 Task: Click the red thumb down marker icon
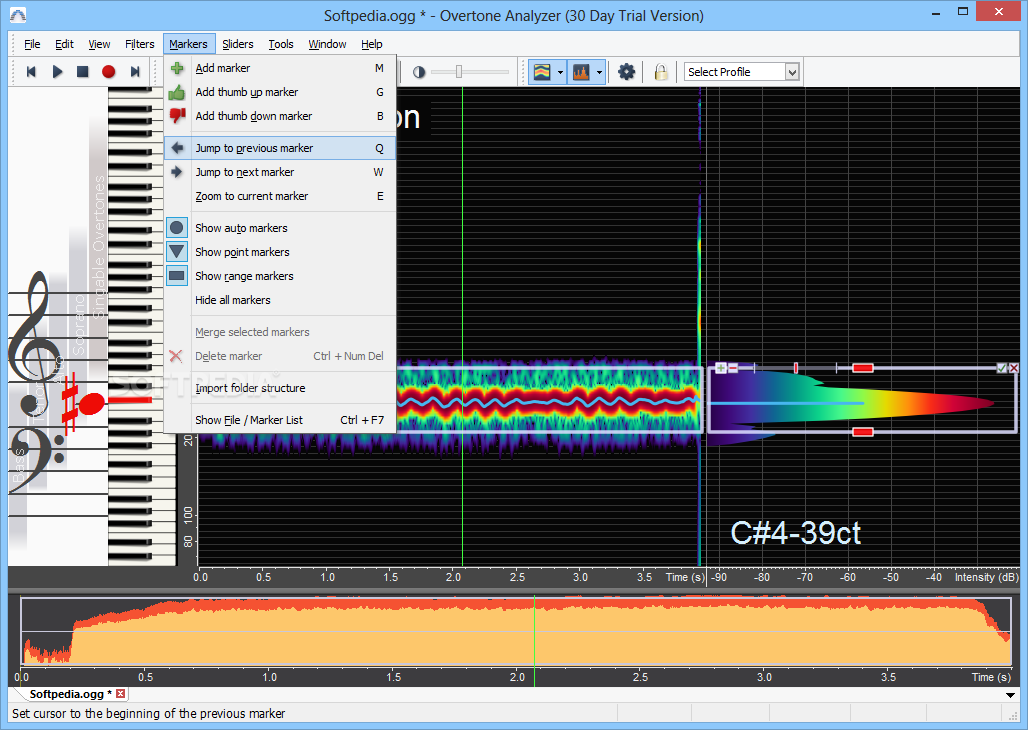177,116
